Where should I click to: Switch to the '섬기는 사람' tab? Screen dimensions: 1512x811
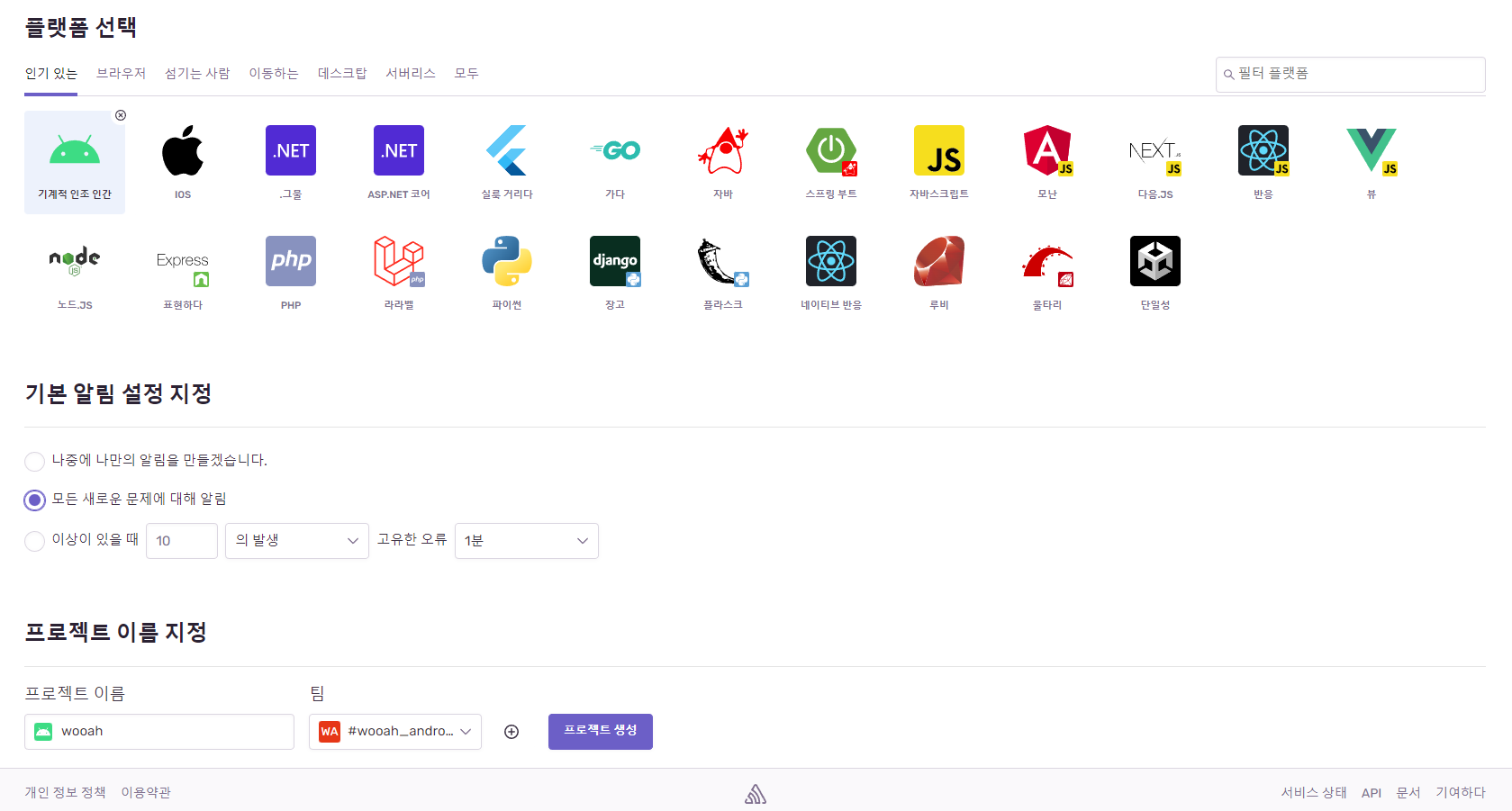[197, 73]
